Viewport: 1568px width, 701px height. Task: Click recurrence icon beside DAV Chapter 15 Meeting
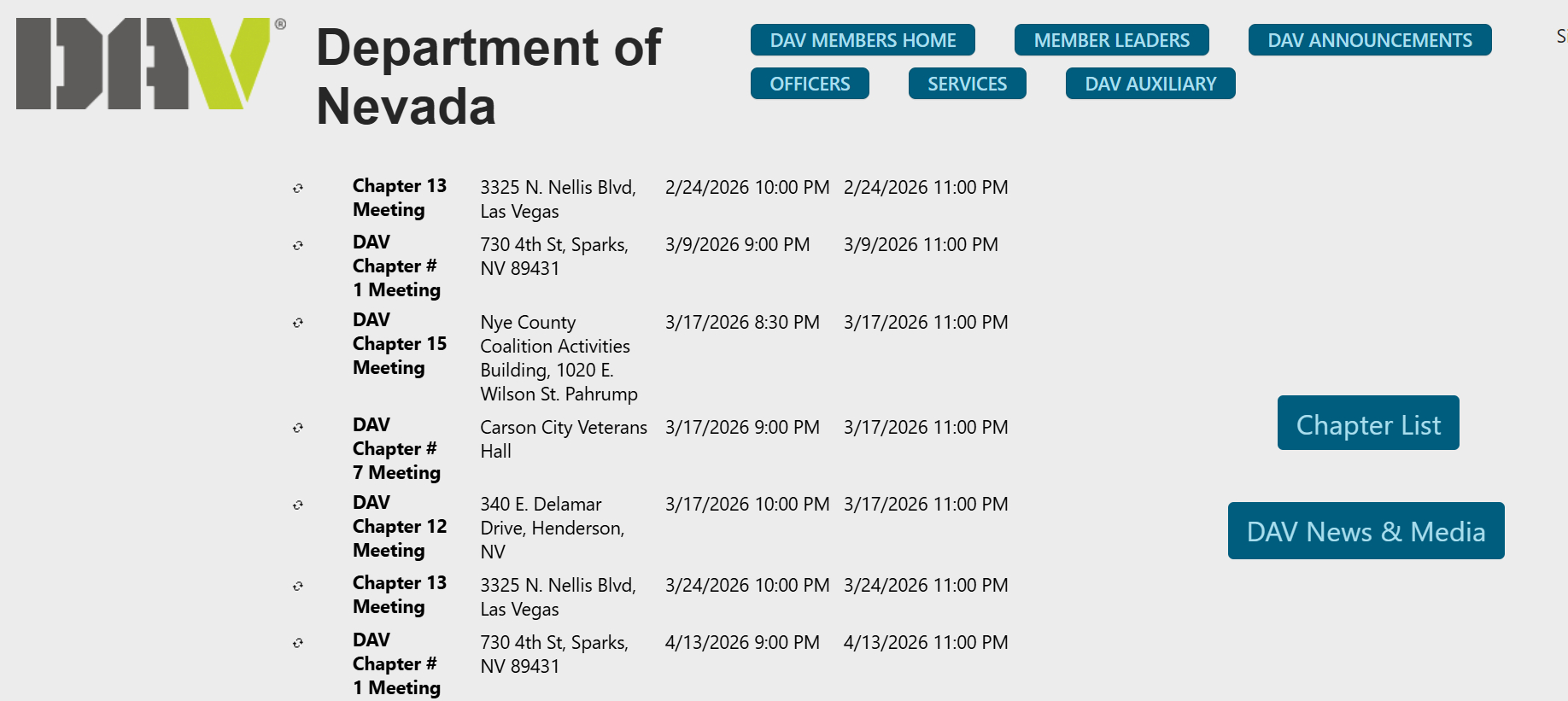(x=298, y=323)
